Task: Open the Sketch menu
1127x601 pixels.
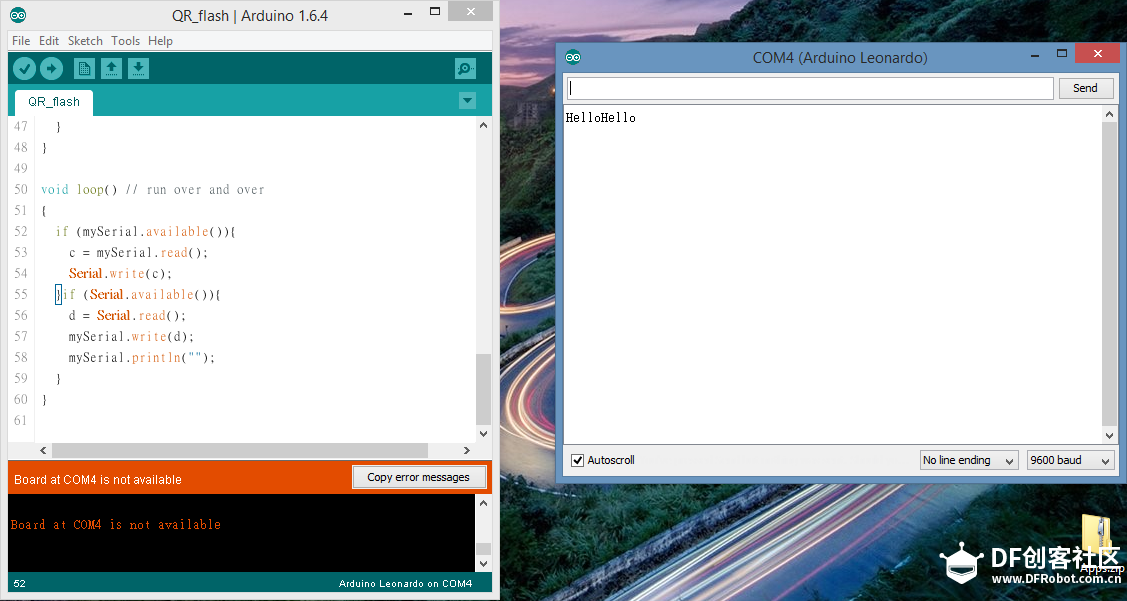Action: point(86,41)
